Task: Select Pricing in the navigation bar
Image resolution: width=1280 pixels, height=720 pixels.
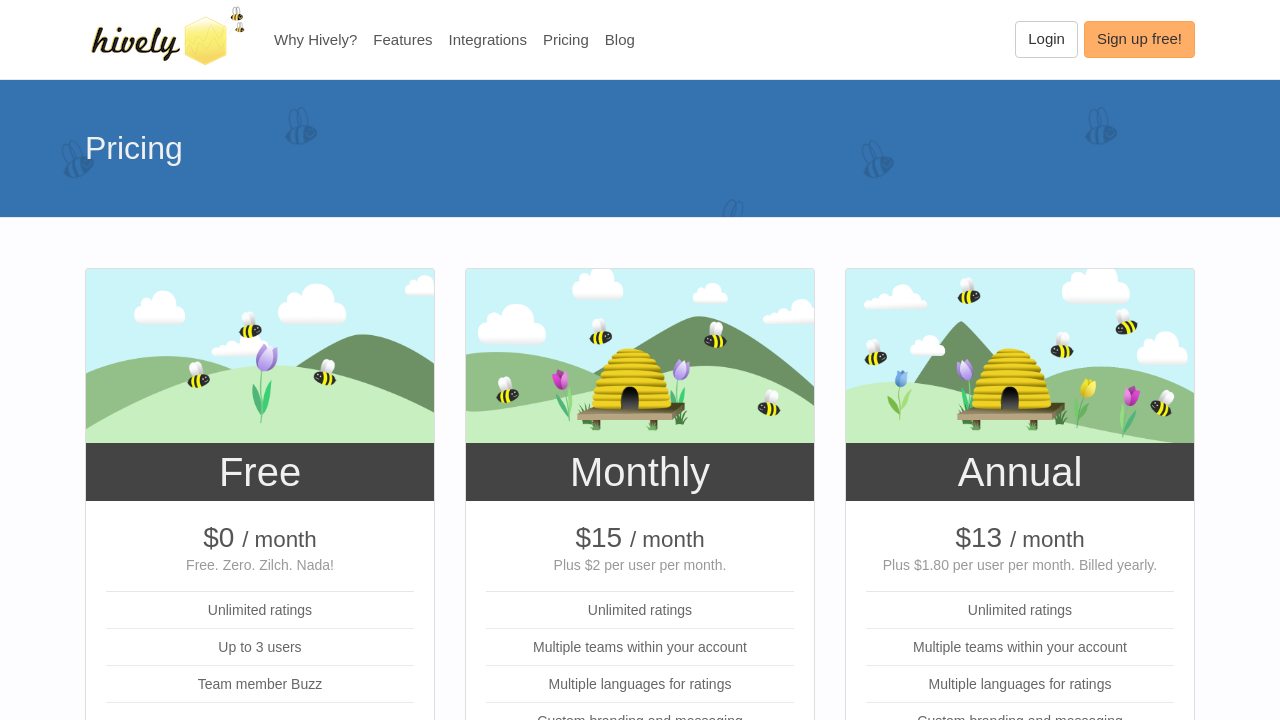Action: pos(565,40)
